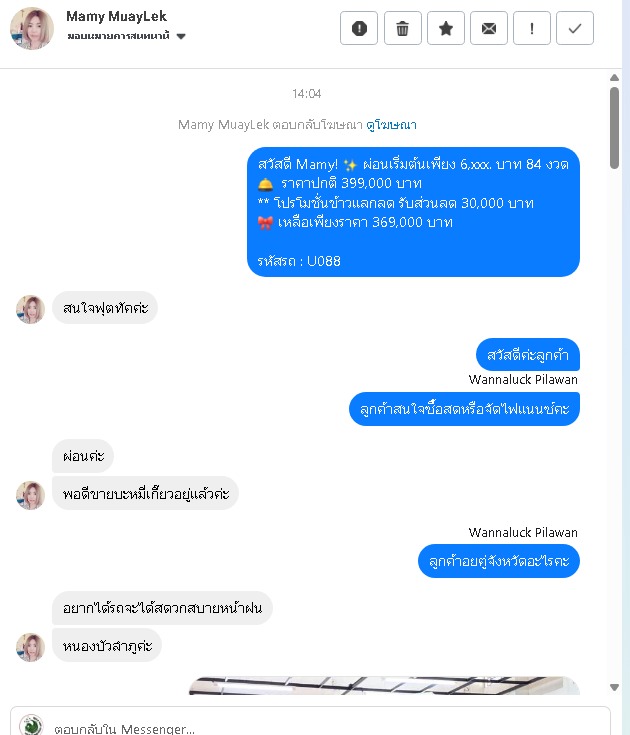Select the หนองบัวลำภูค่ะ message bubble

click(107, 645)
